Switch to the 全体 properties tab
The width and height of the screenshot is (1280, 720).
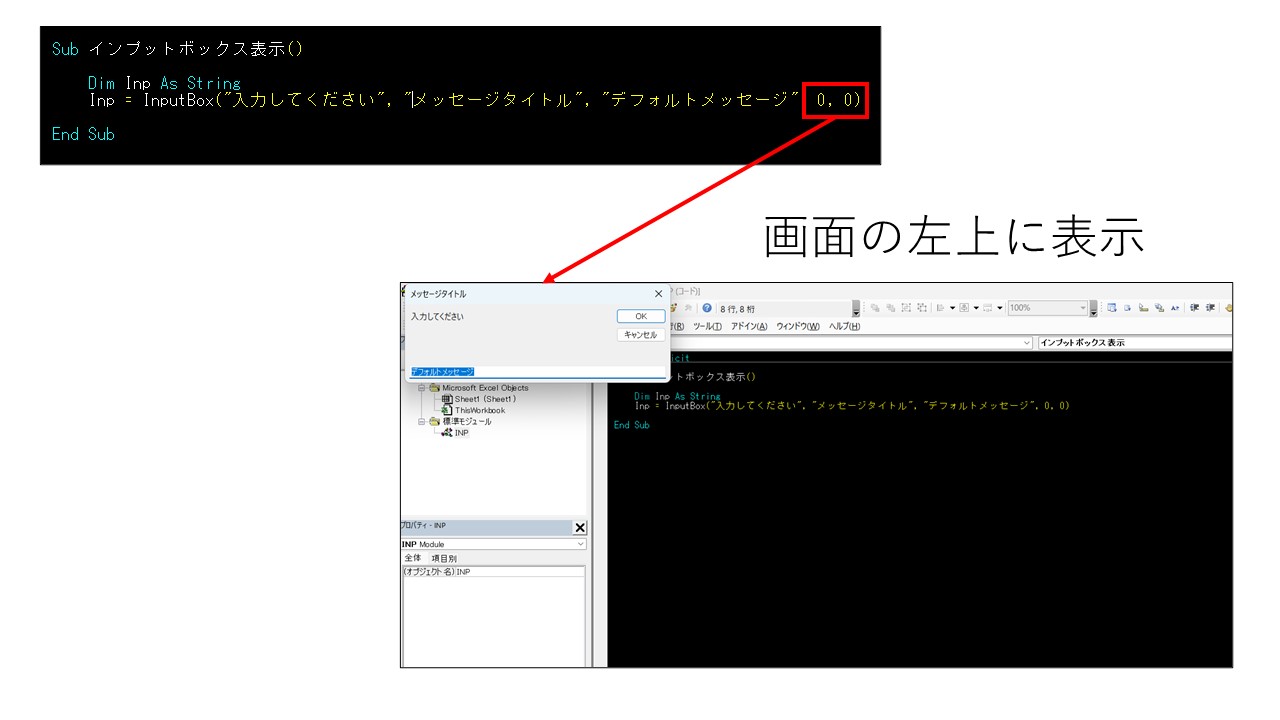[412, 558]
